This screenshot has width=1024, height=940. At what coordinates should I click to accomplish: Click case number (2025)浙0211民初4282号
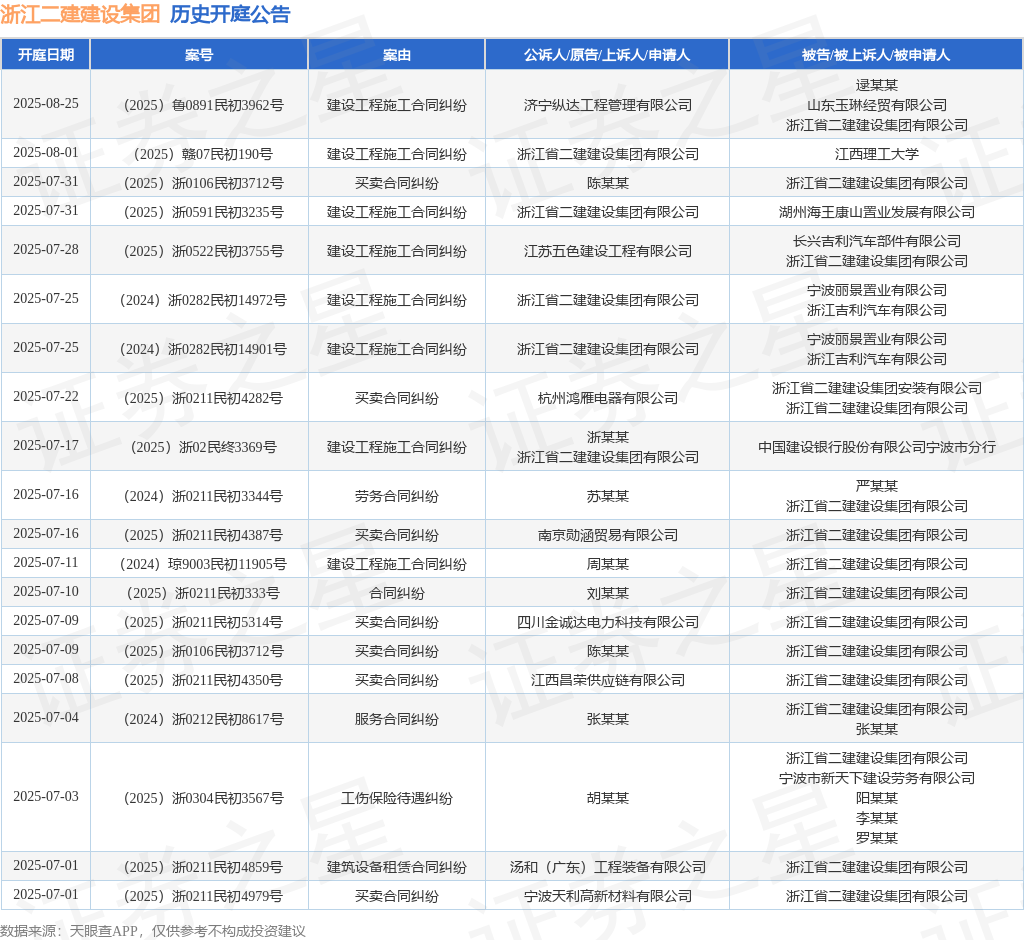click(203, 398)
